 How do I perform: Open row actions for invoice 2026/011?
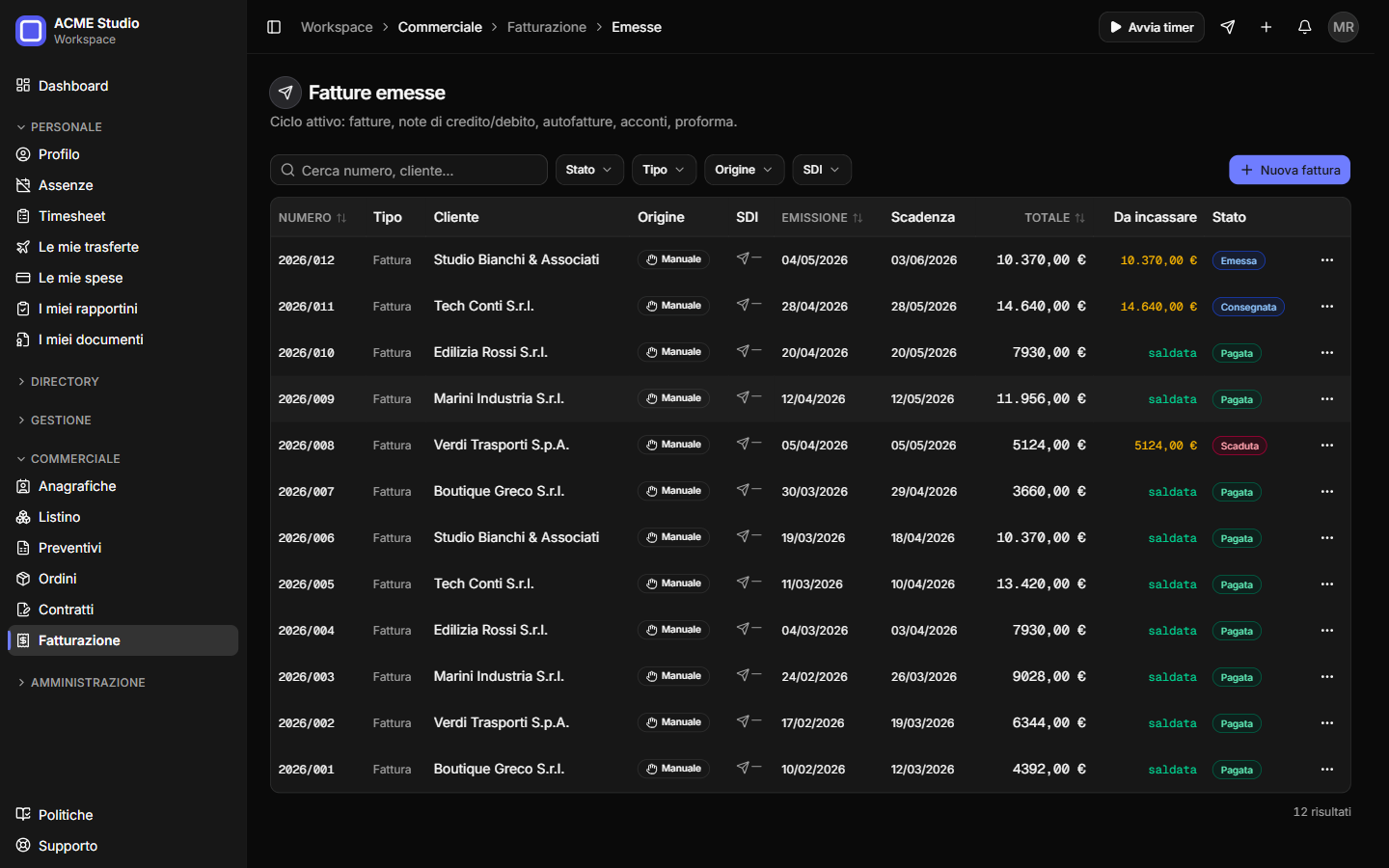tap(1327, 307)
